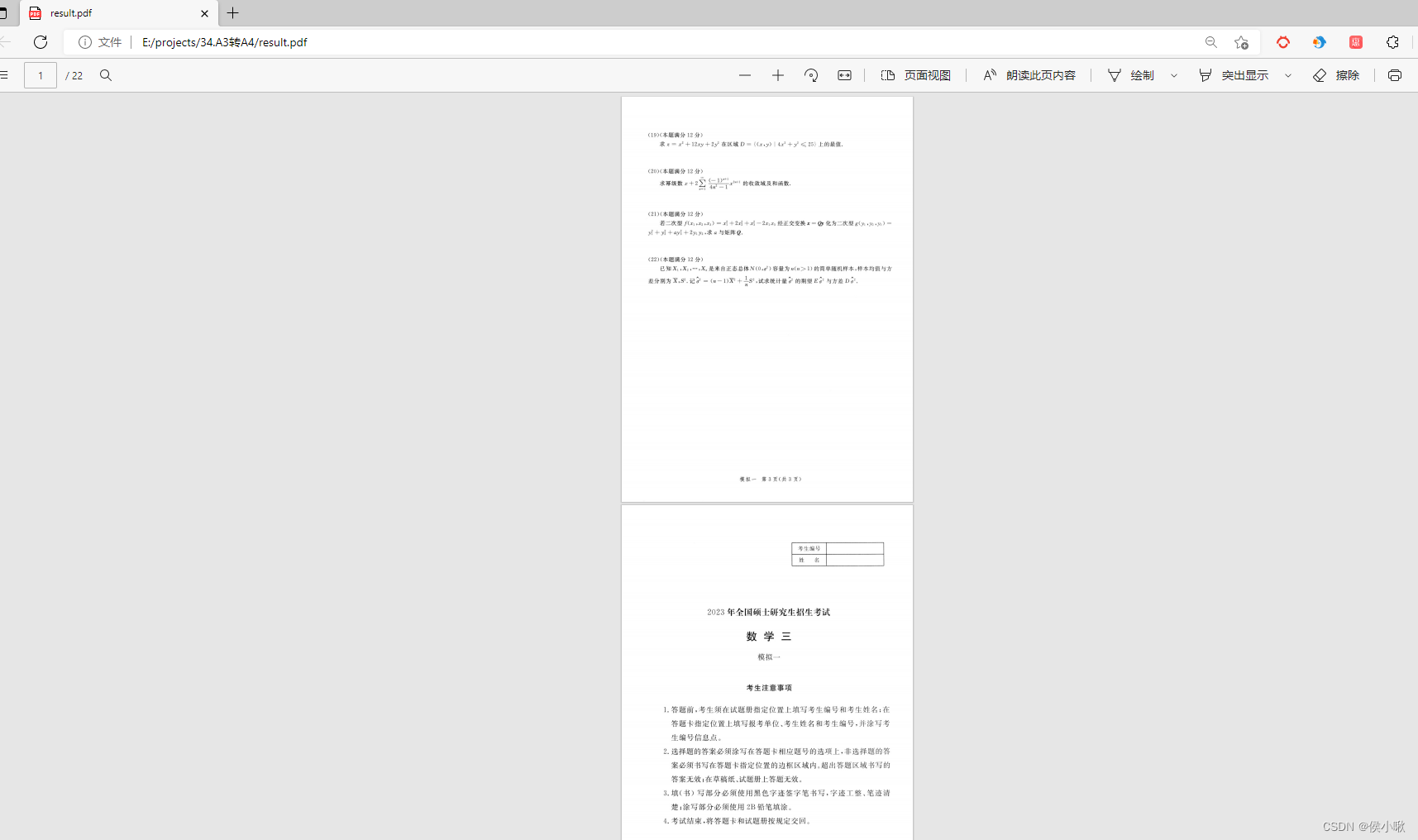This screenshot has height=840, width=1418.
Task: Select the fit-to-width icon
Action: 844,75
